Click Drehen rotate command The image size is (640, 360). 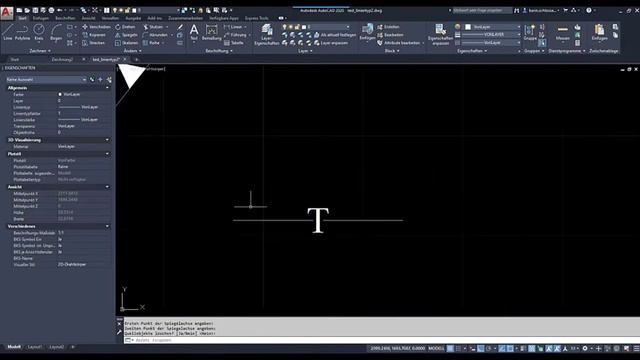[x=125, y=27]
